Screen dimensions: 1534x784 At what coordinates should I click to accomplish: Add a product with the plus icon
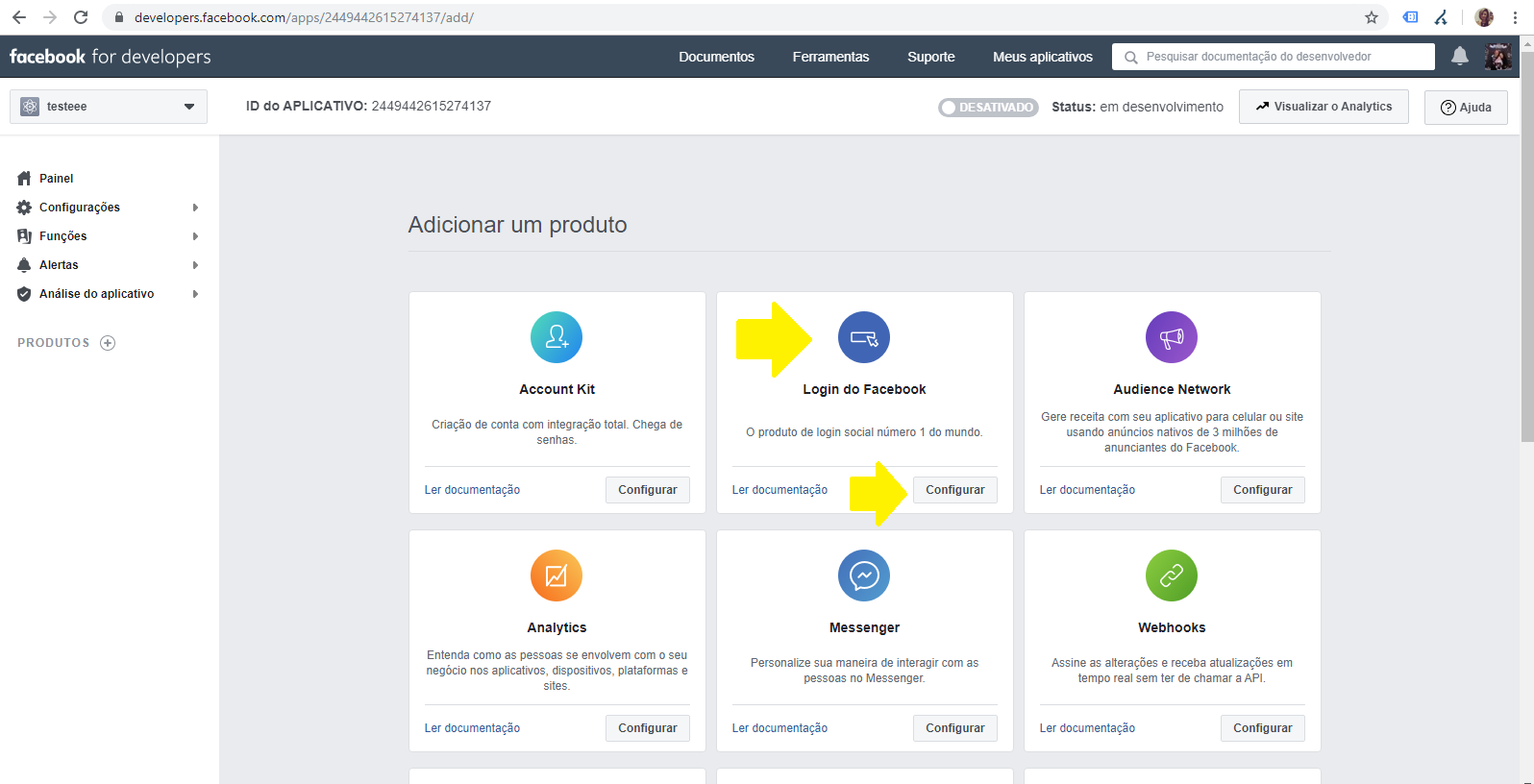tap(108, 343)
